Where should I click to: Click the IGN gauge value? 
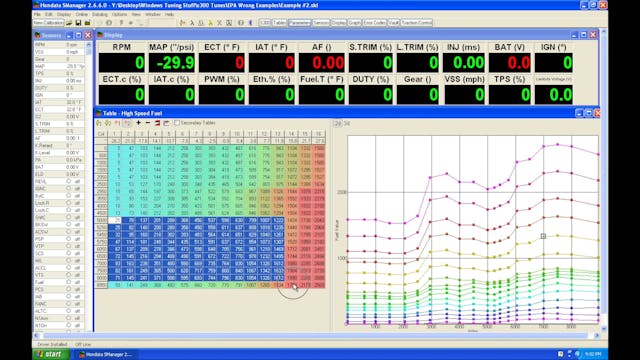554,63
